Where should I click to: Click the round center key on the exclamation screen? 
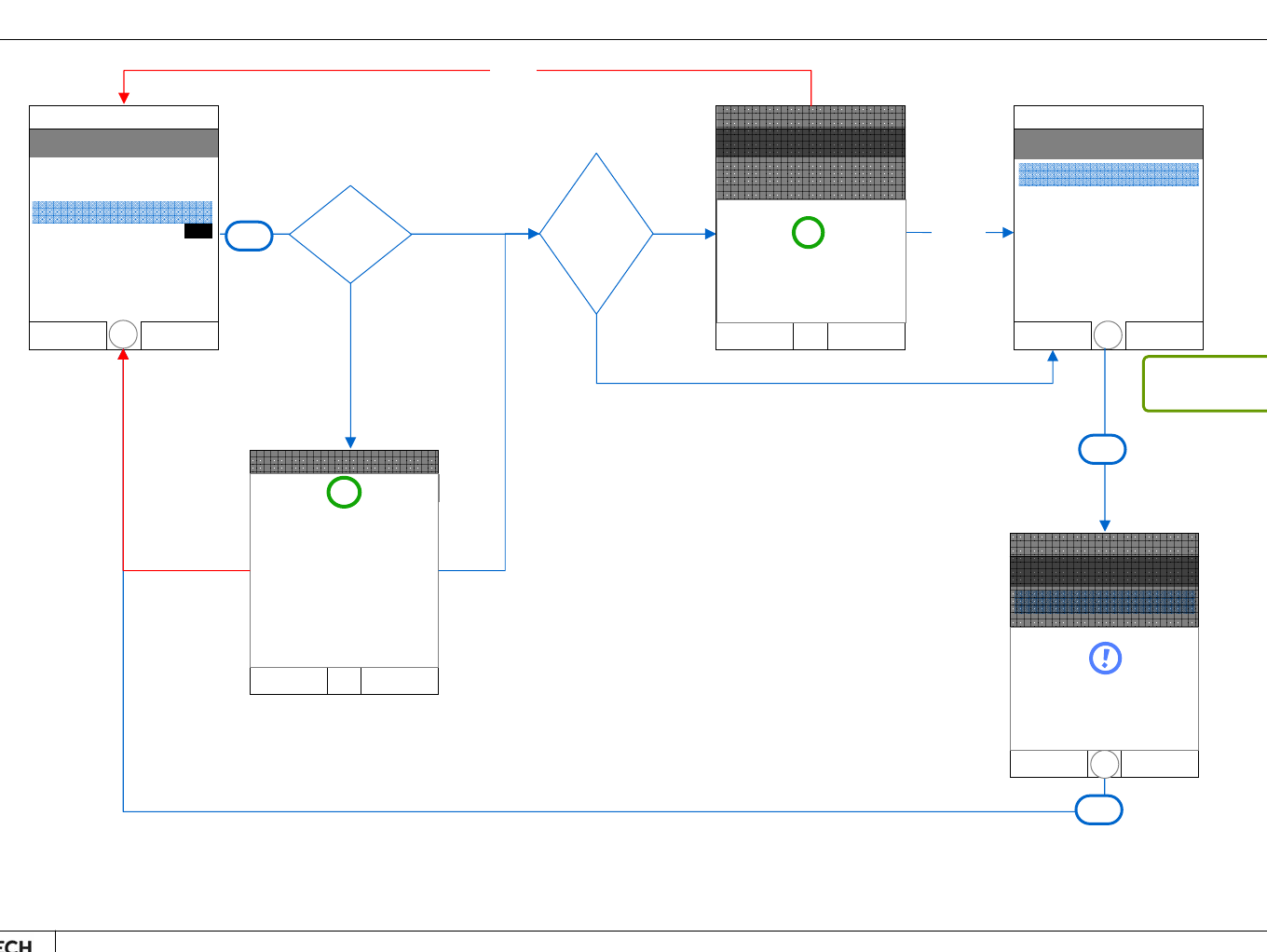(x=1104, y=765)
